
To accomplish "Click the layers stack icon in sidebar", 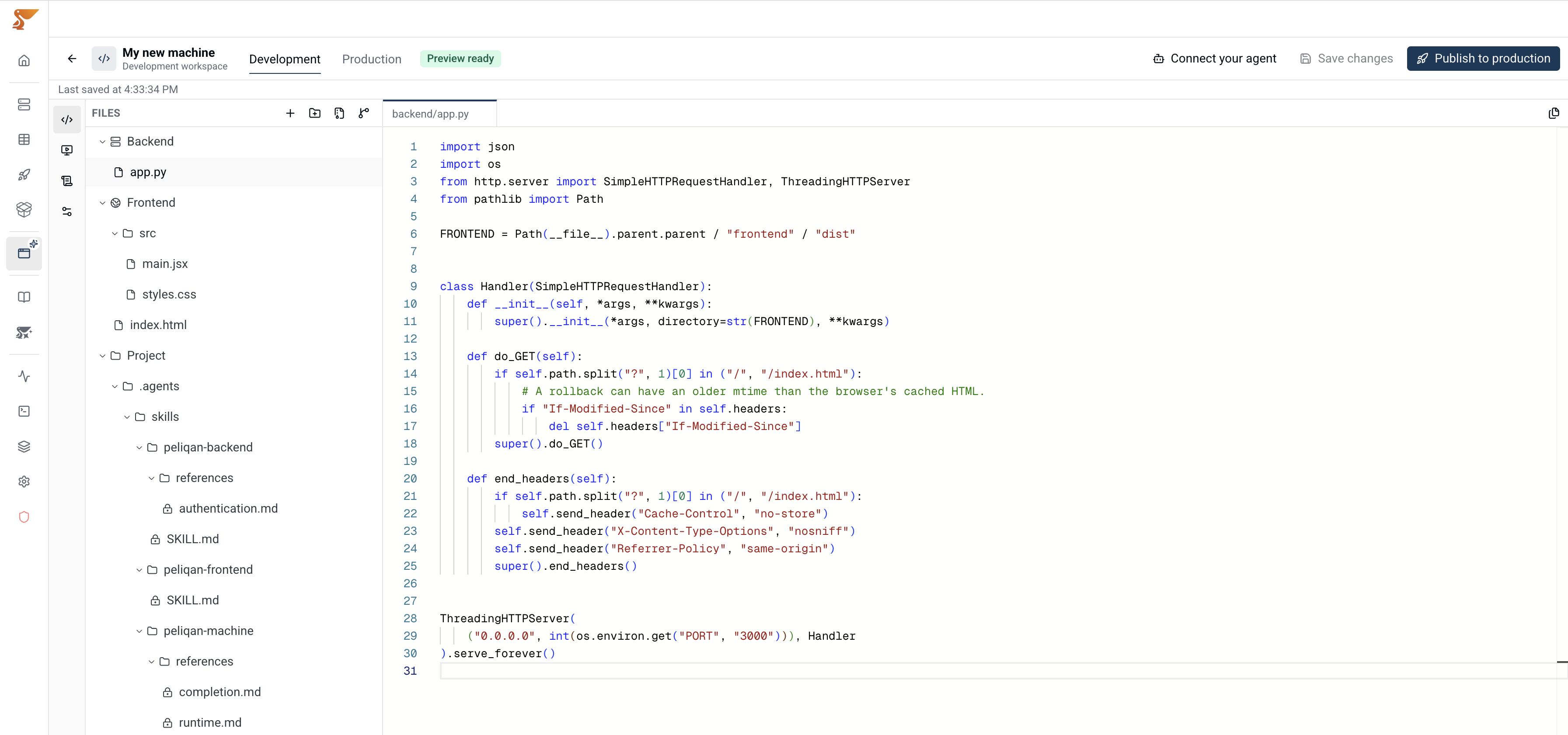I will [x=24, y=447].
